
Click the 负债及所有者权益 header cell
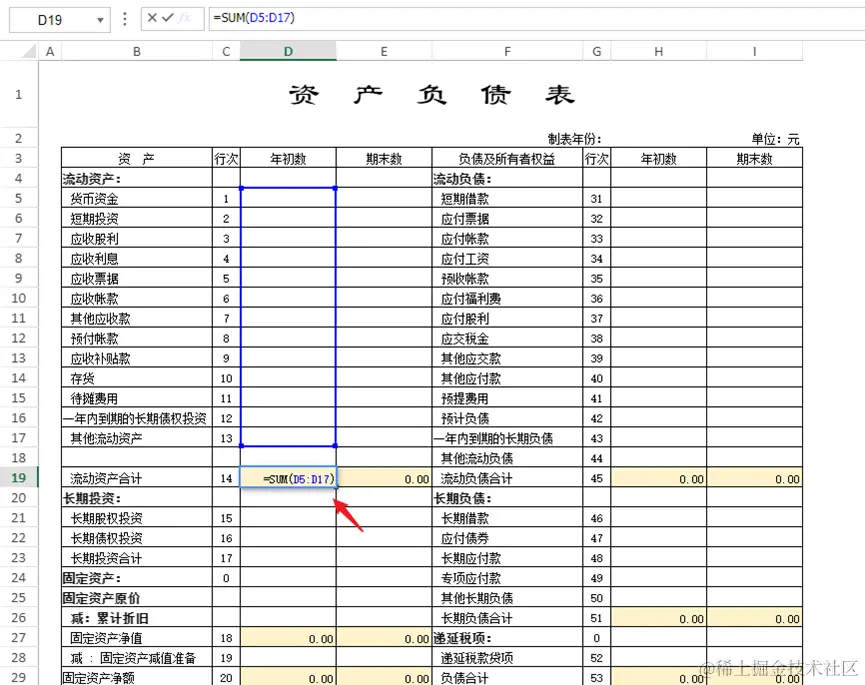coord(508,159)
